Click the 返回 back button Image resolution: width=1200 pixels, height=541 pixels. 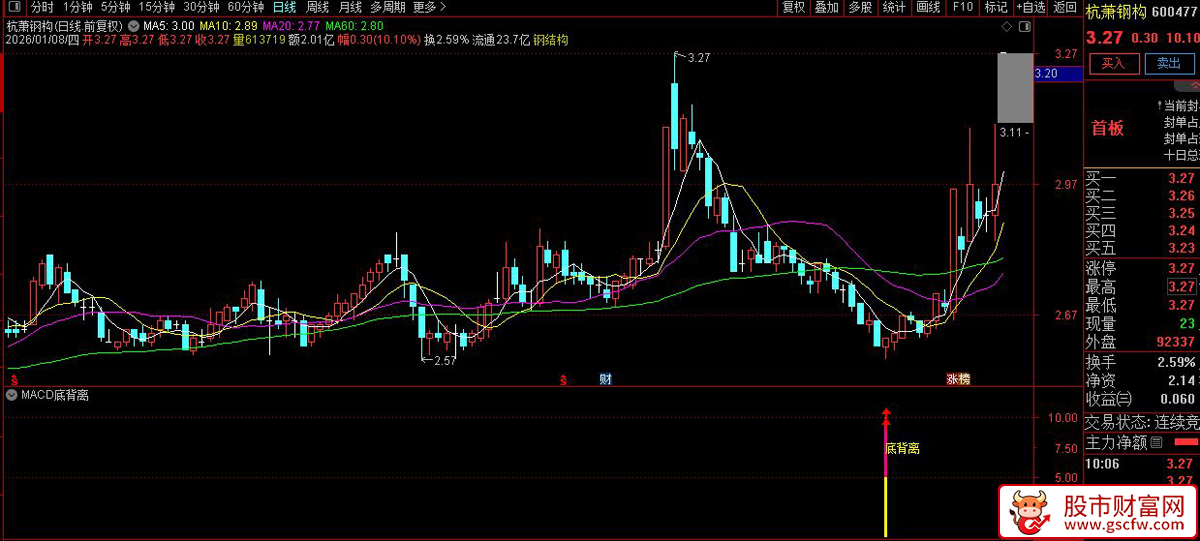(1065, 7)
